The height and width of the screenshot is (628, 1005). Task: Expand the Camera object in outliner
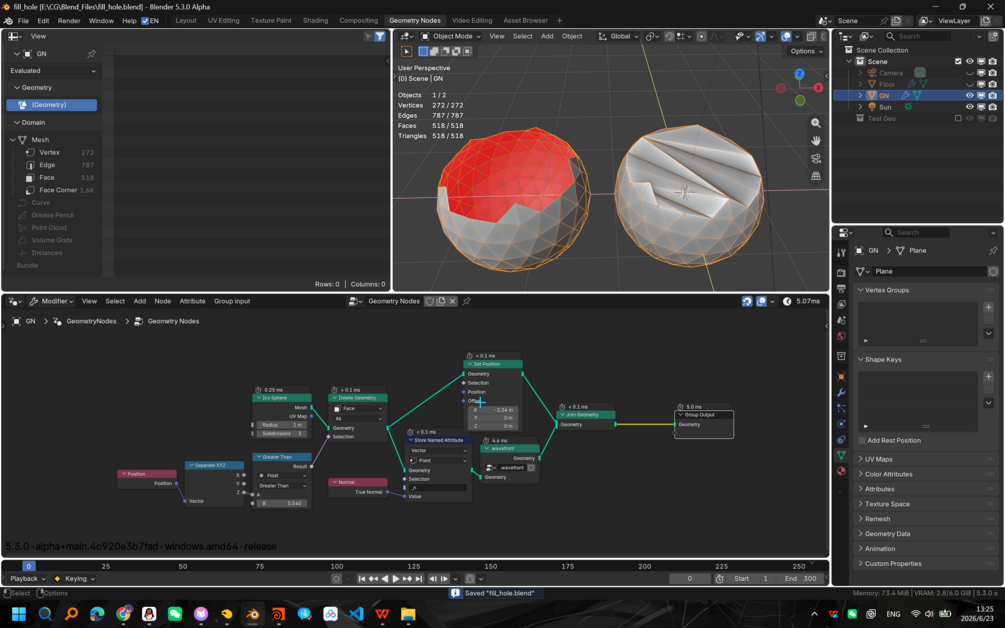[860, 73]
